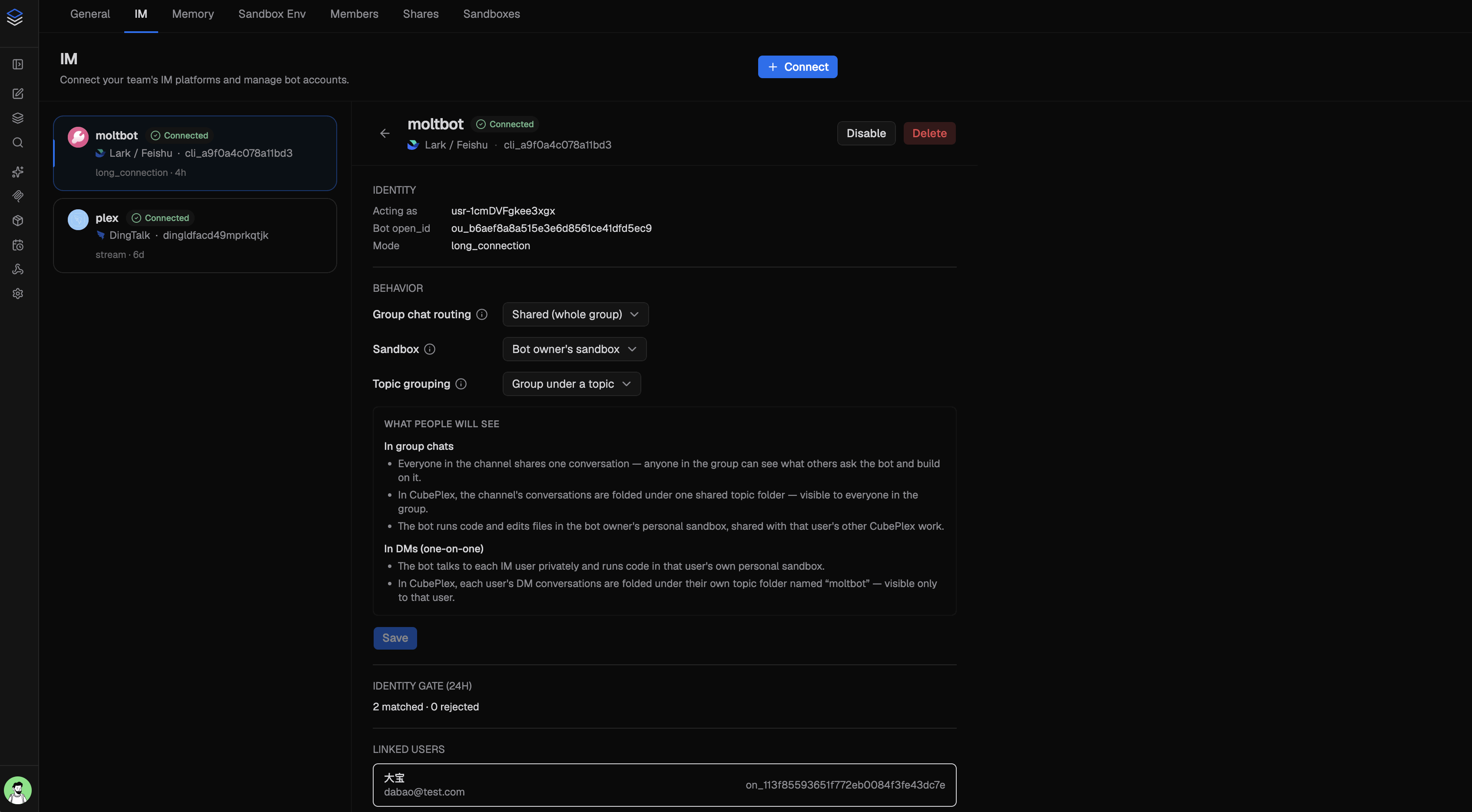
Task: Select the plex DingTalk bot card
Action: point(195,235)
